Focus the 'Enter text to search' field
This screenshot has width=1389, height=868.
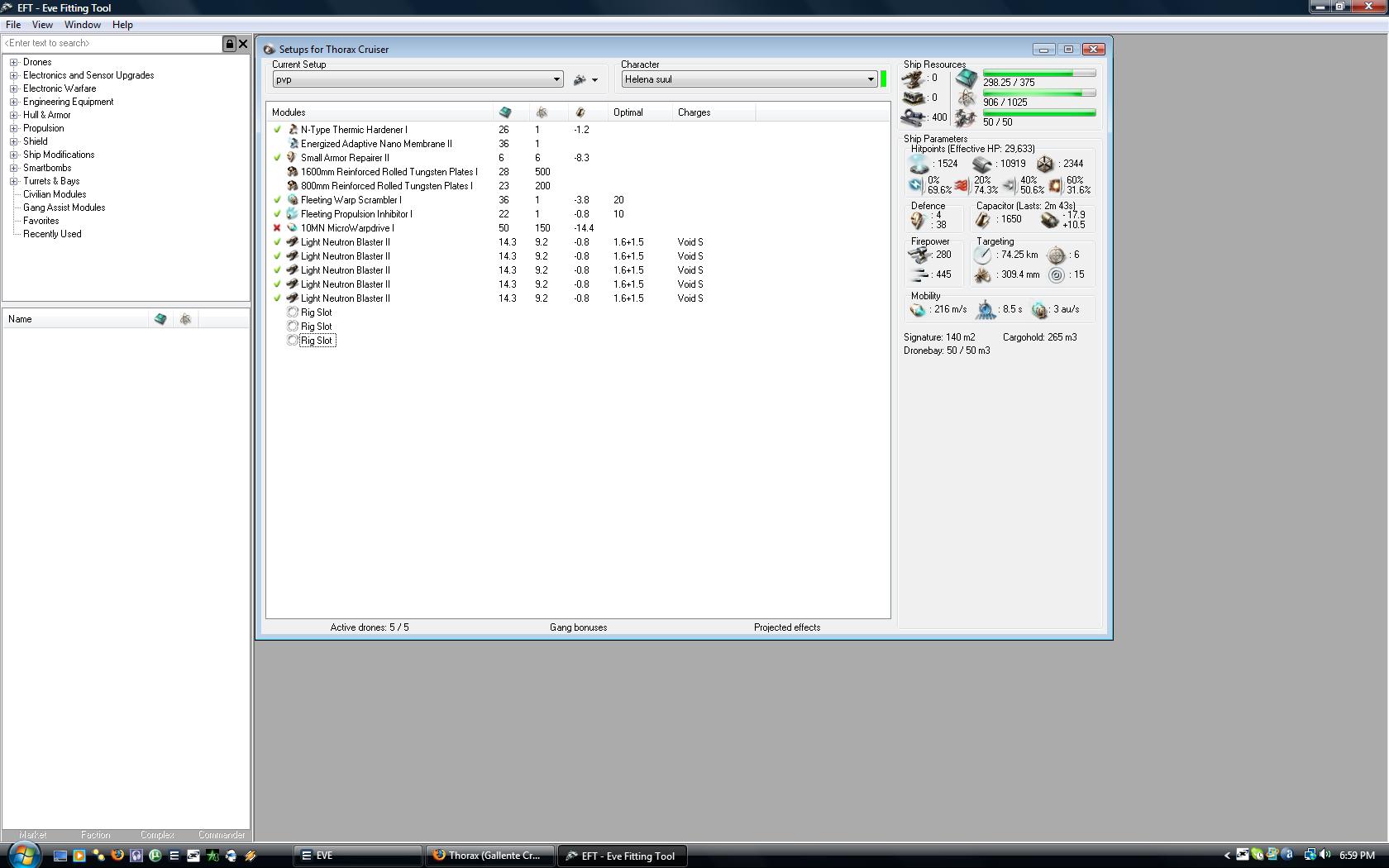click(x=112, y=44)
